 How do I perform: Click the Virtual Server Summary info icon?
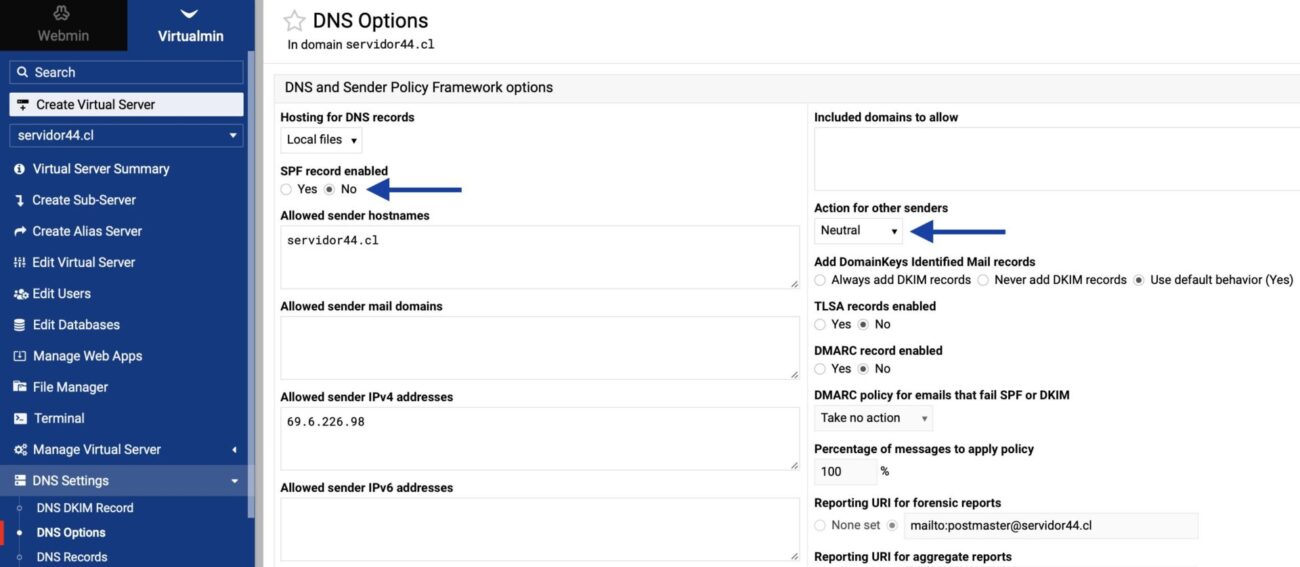(x=20, y=169)
